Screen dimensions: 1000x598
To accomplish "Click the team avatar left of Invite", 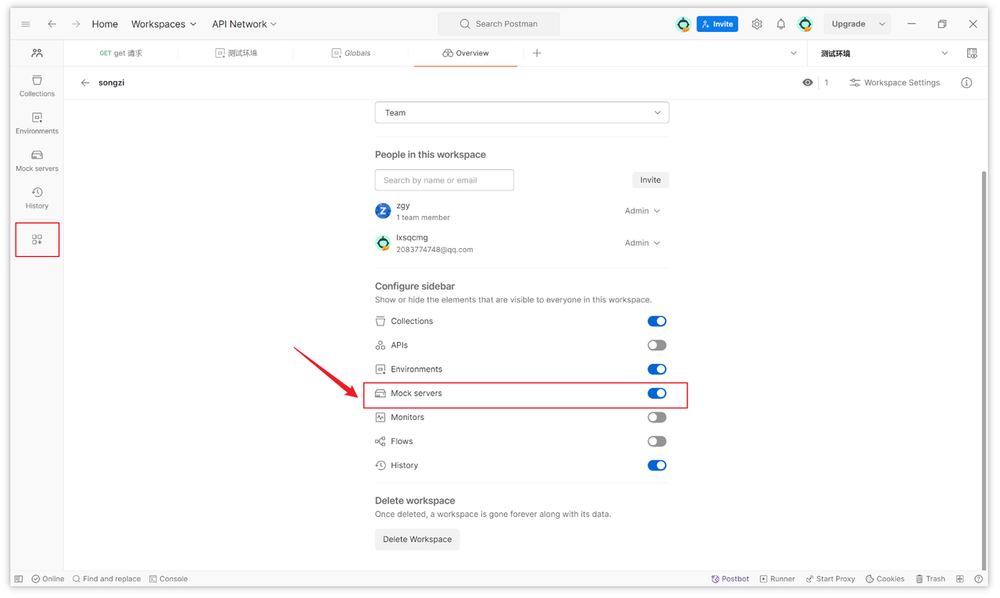I will [683, 24].
